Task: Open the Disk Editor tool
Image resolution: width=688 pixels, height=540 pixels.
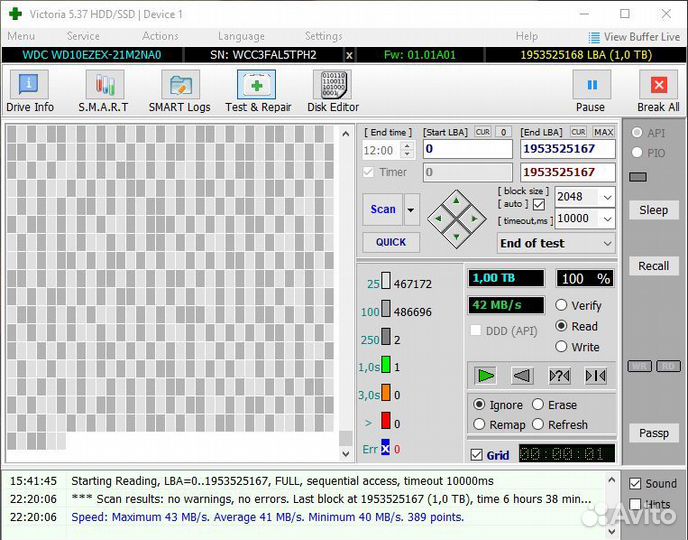Action: tap(332, 92)
